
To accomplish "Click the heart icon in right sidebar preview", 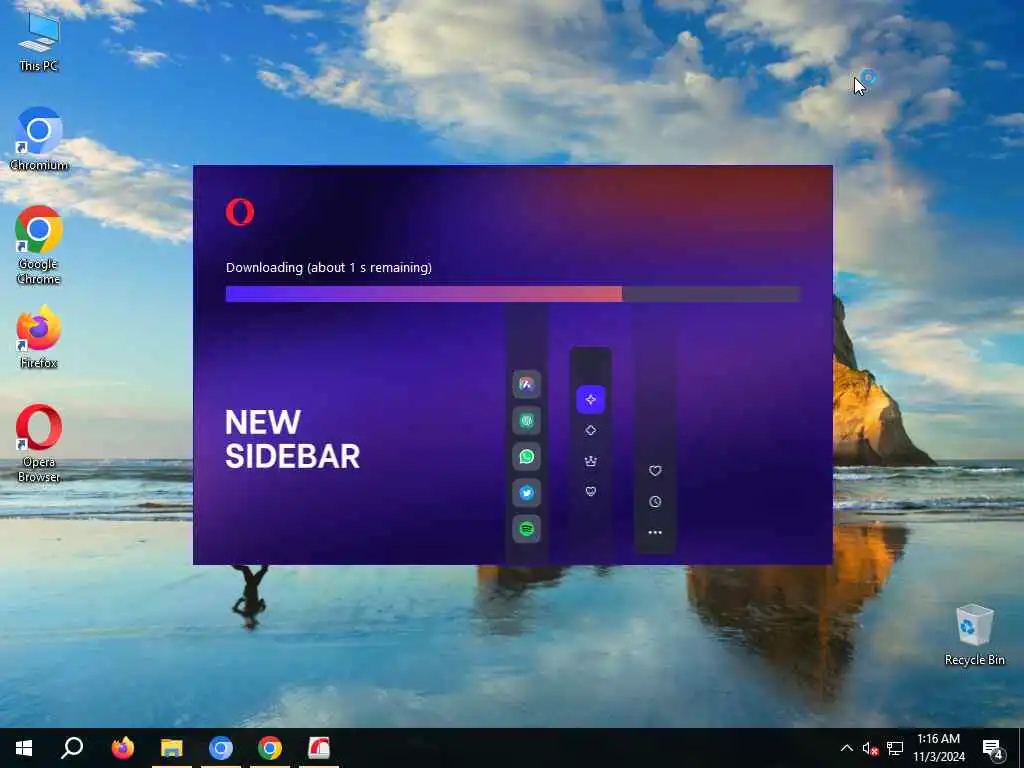I will pos(655,471).
